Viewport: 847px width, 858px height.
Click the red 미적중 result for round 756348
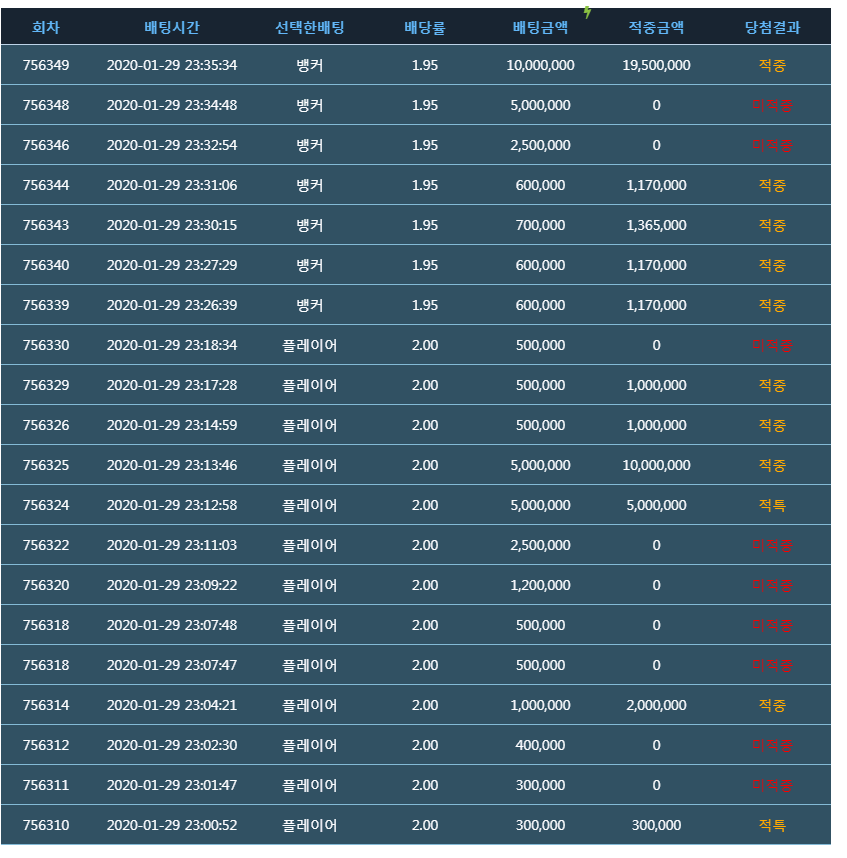click(772, 105)
